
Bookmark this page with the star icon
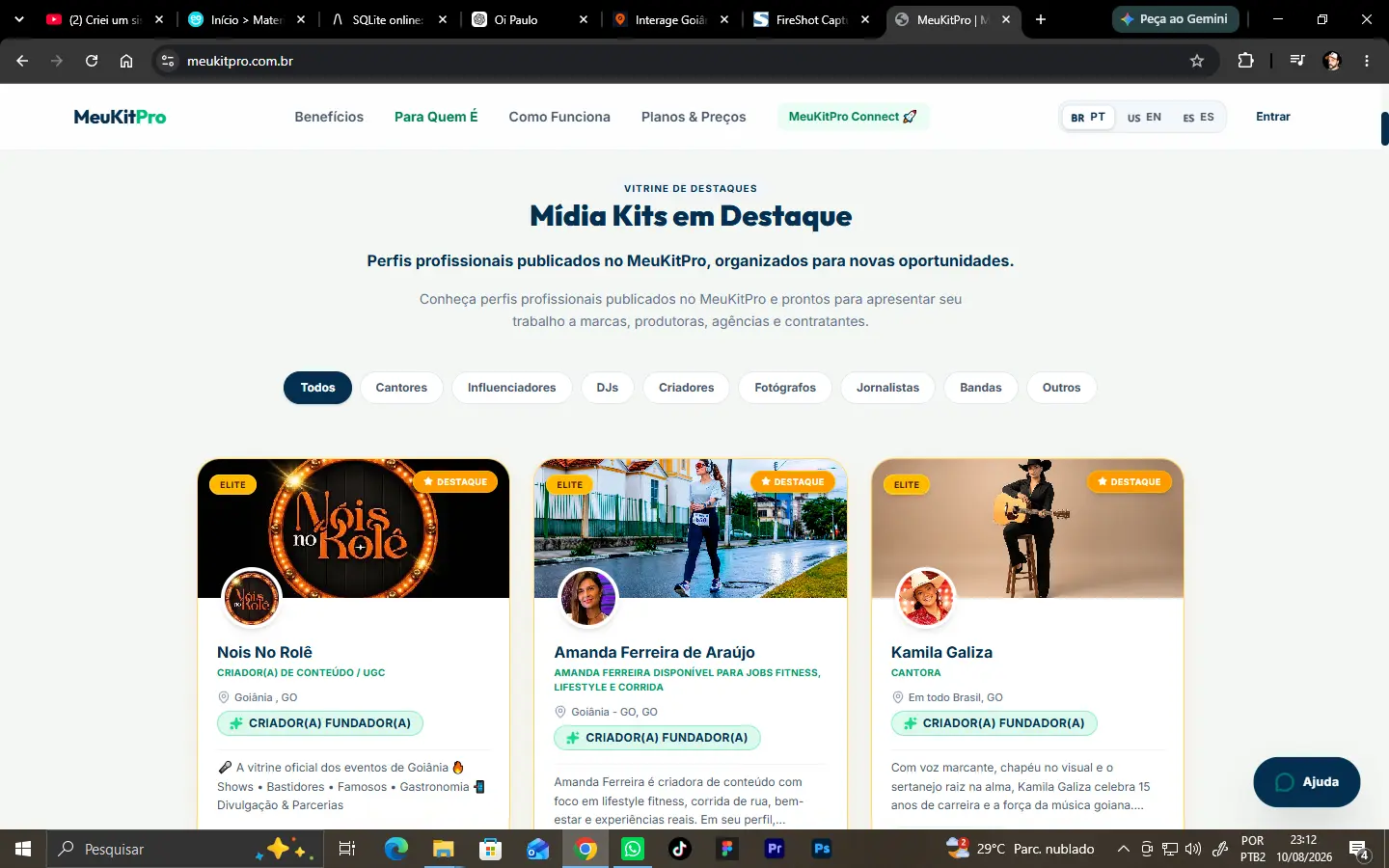[x=1197, y=61]
